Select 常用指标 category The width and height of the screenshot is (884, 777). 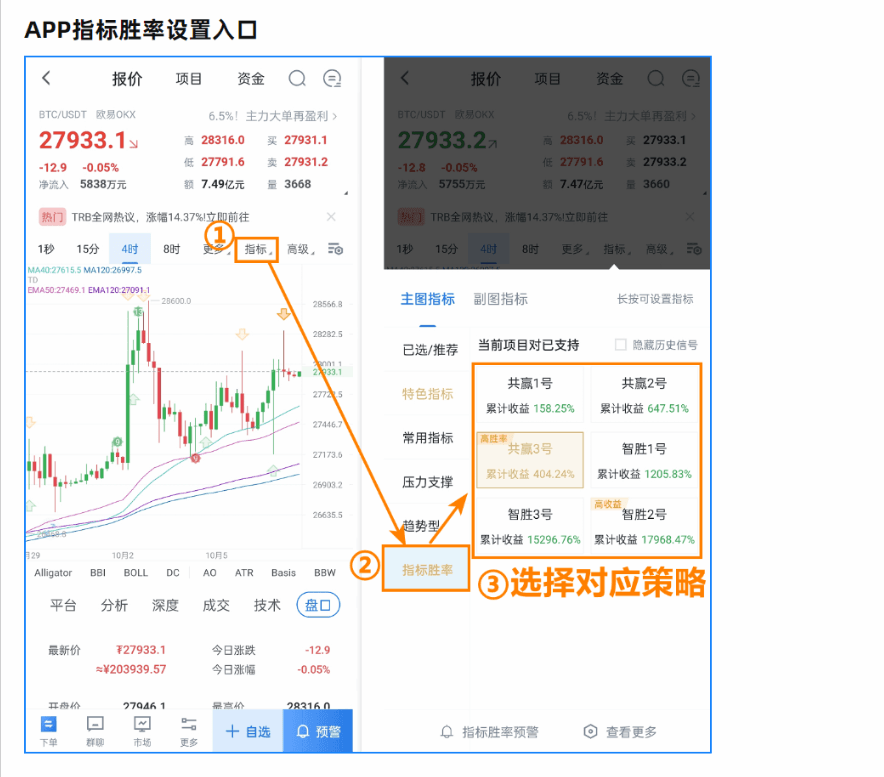click(x=427, y=438)
